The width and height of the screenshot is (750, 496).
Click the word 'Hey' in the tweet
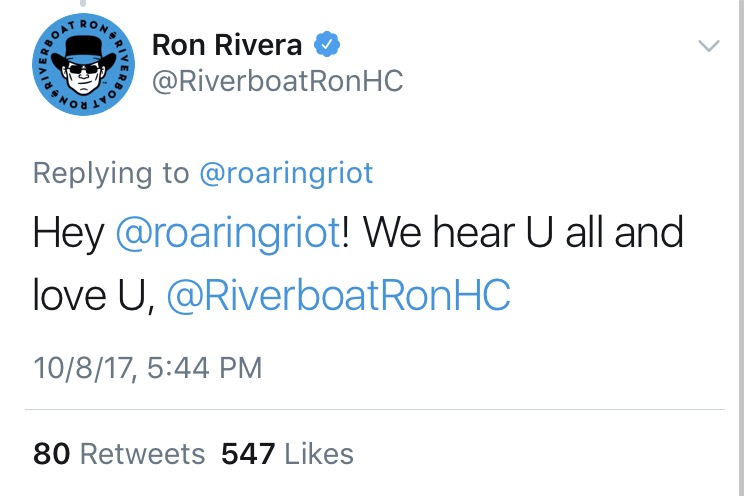(x=68, y=234)
